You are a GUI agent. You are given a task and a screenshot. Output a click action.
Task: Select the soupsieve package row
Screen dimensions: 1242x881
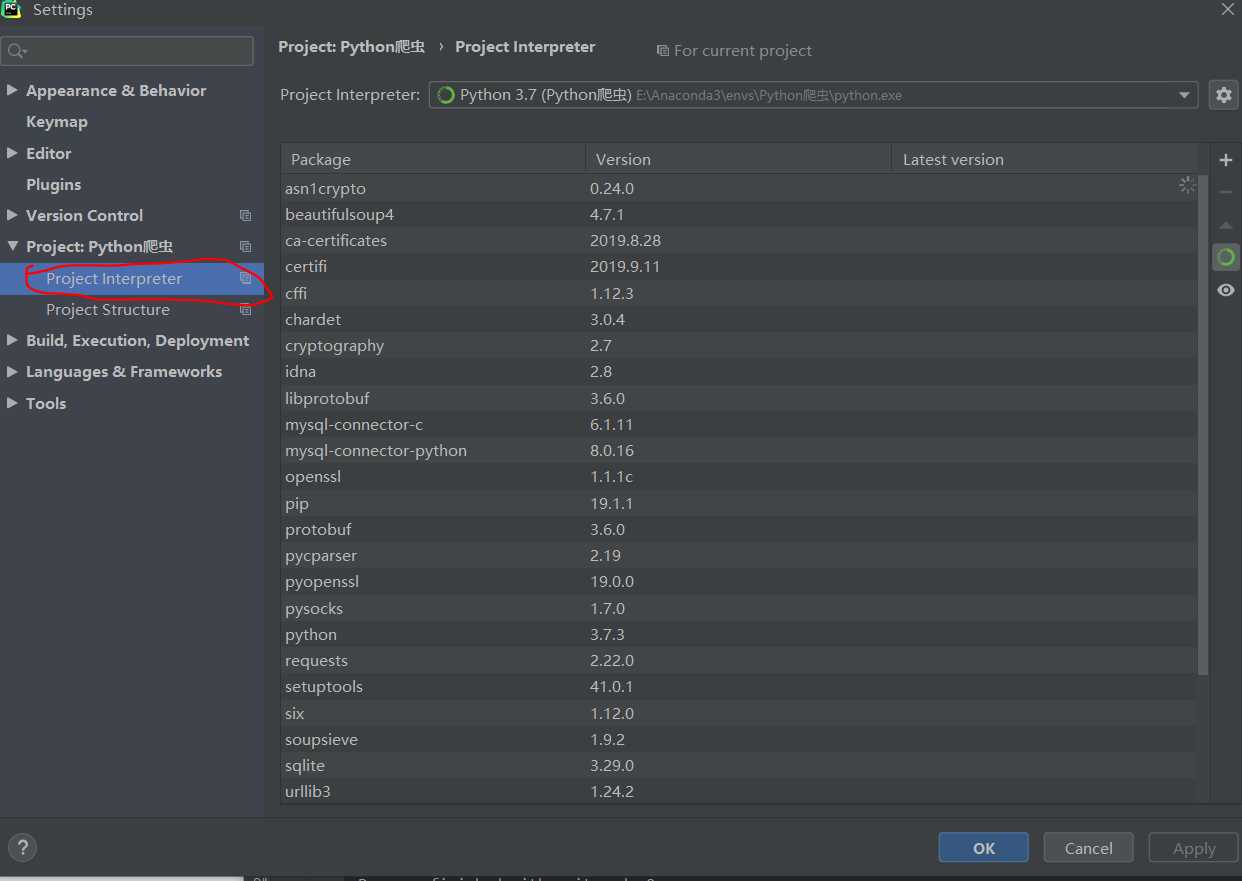point(739,739)
